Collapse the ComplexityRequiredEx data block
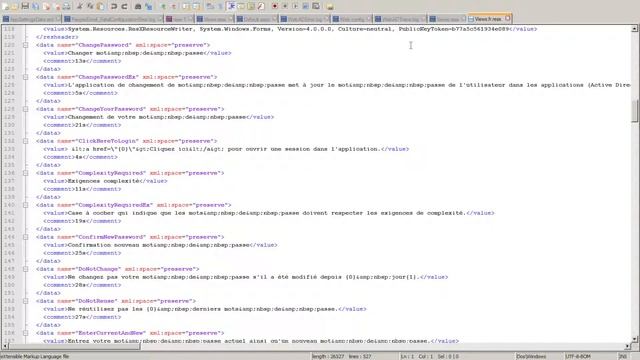The image size is (640, 360). [x=25, y=205]
